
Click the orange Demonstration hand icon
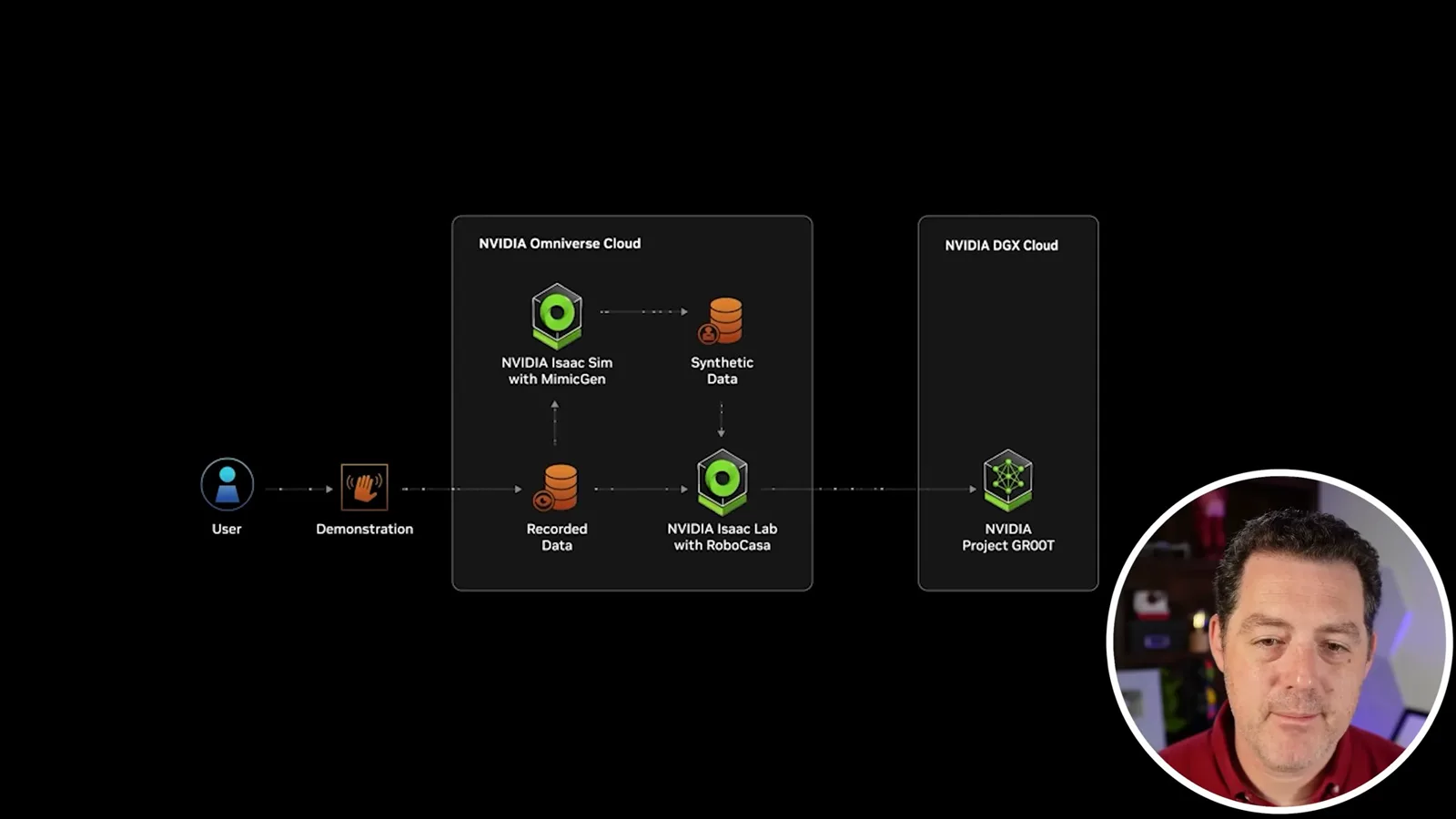point(364,487)
